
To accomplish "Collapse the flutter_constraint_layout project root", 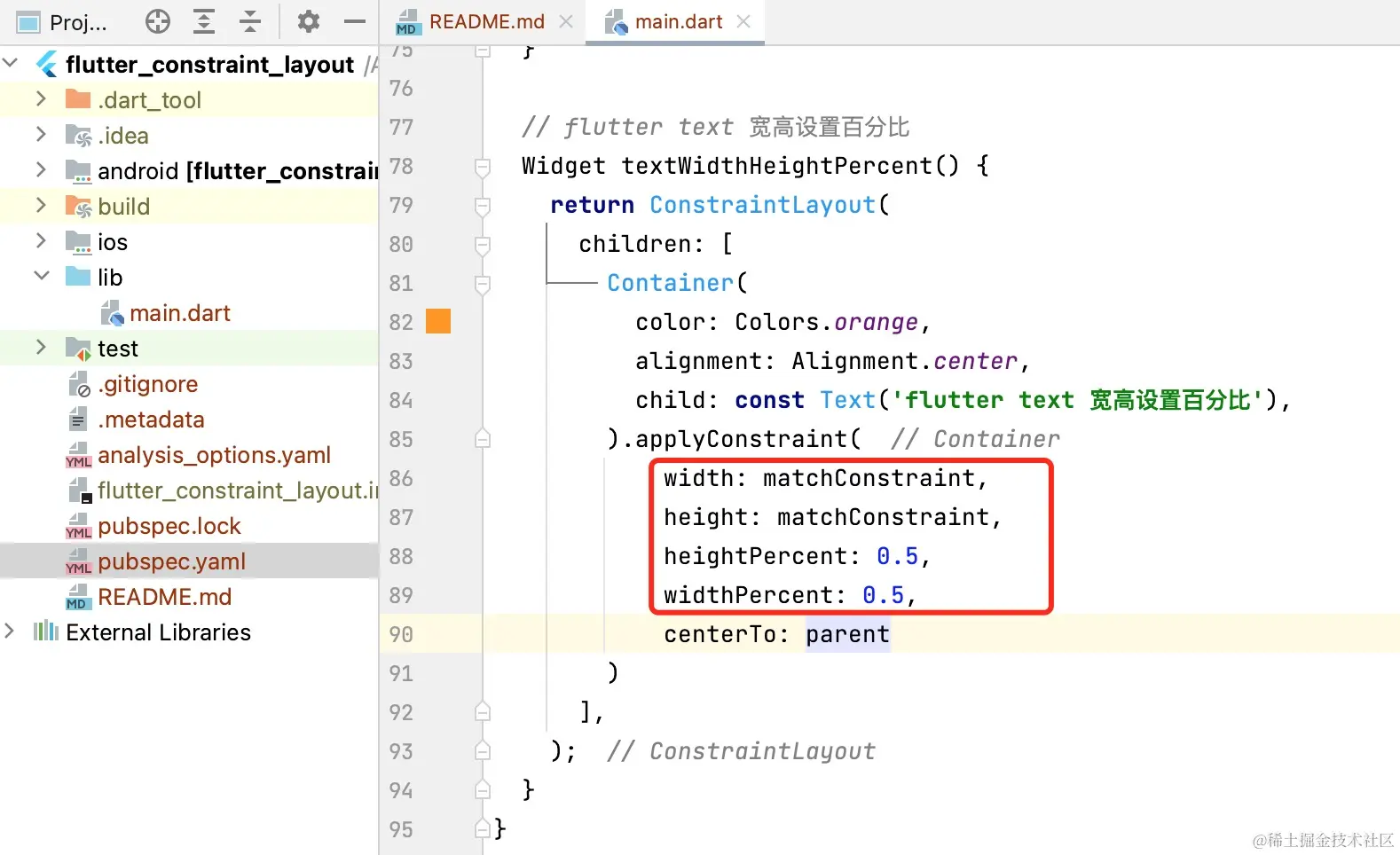I will tap(11, 64).
